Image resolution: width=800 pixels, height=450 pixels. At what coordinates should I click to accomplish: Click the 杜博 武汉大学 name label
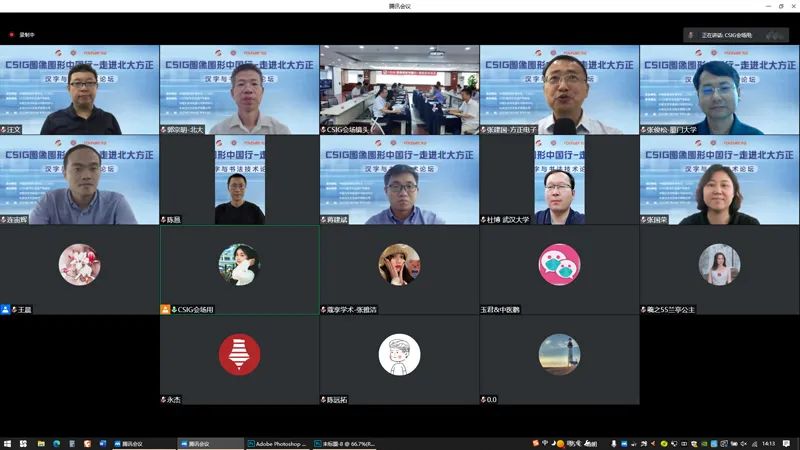505,219
